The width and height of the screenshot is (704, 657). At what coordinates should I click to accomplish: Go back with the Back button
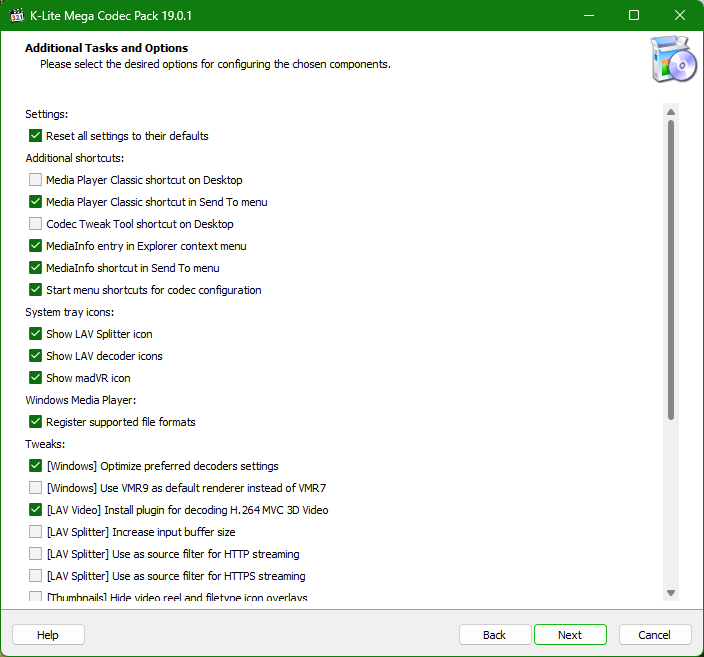click(x=495, y=635)
